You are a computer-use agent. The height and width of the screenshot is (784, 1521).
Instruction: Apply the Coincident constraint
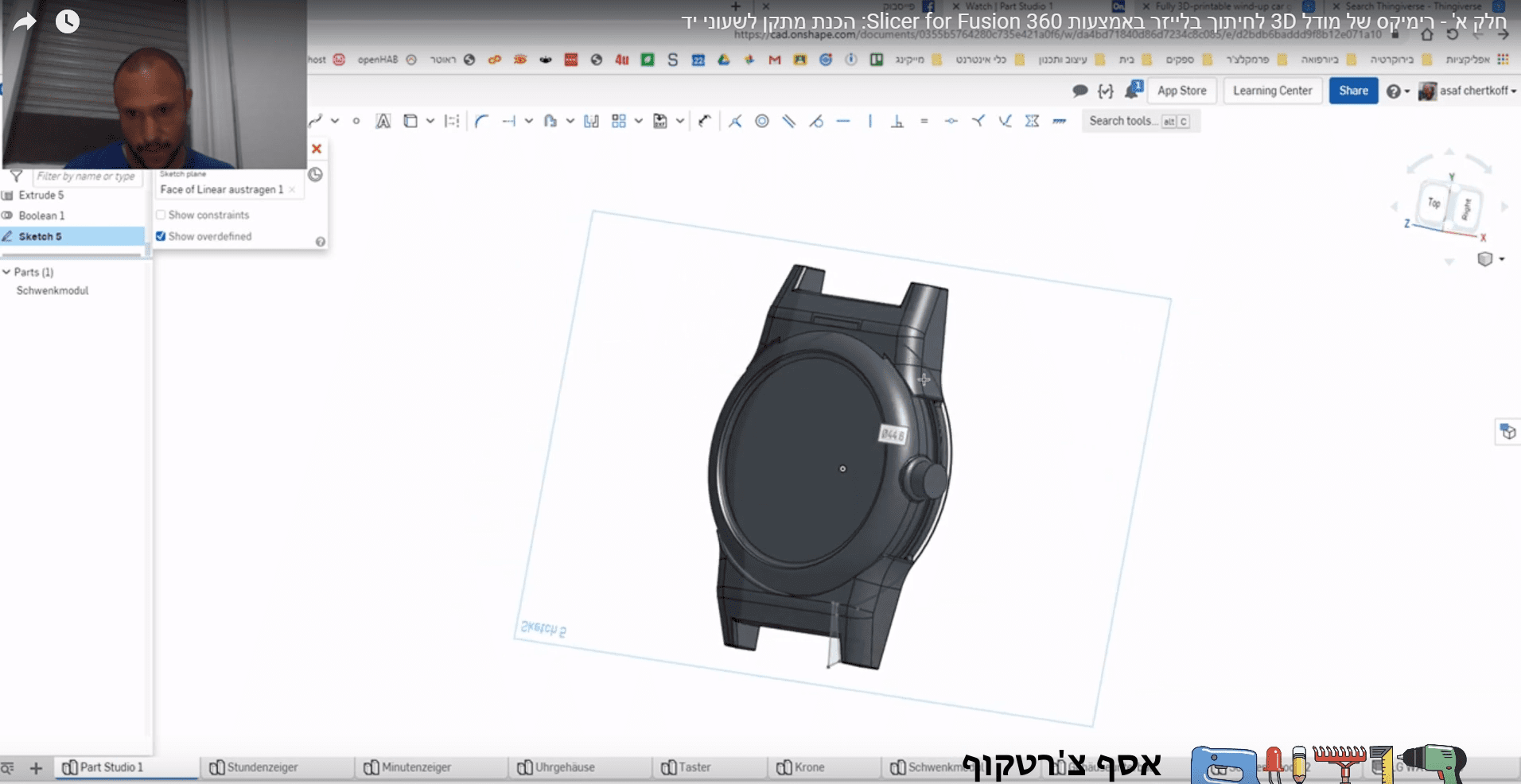[x=735, y=121]
